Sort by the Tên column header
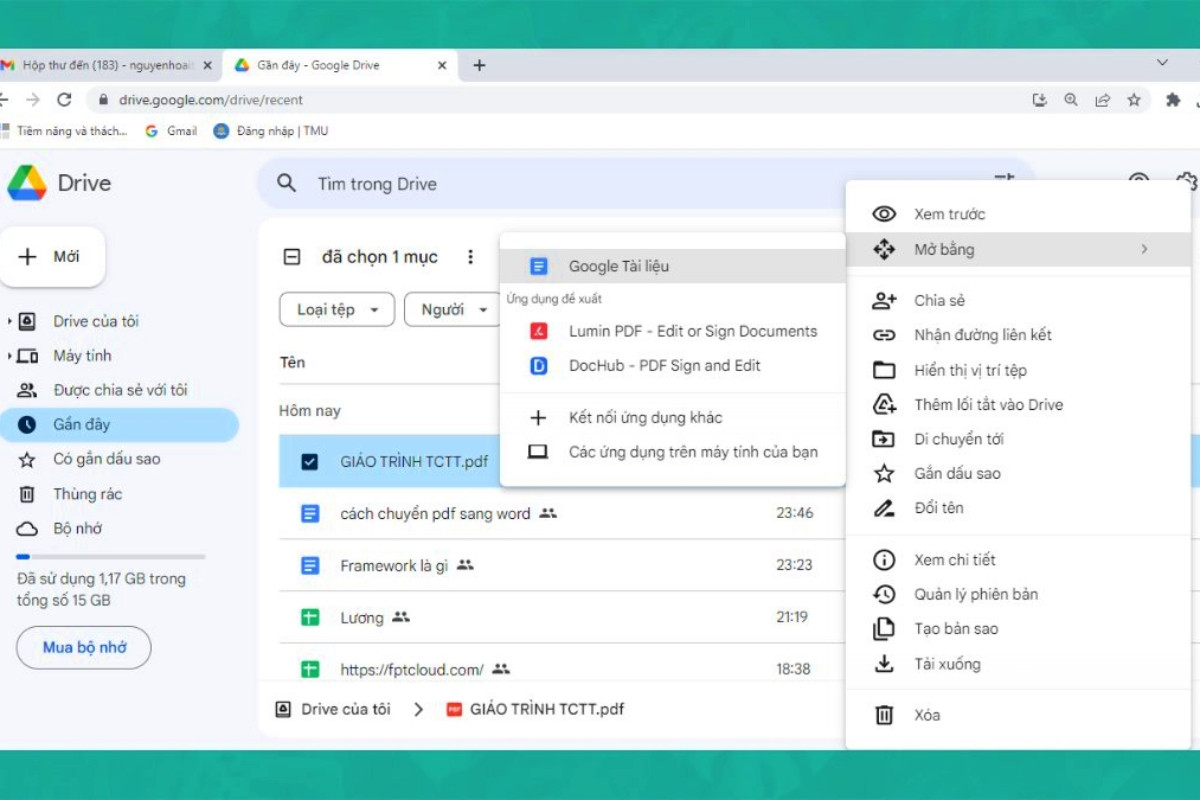The image size is (1200, 800). pyautogui.click(x=292, y=362)
